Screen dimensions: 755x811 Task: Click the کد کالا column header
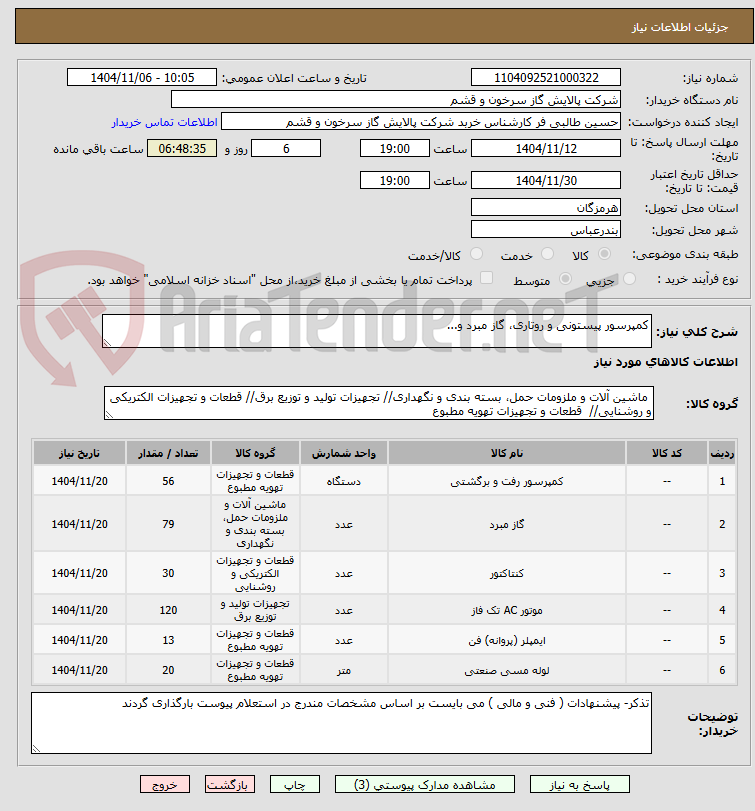[x=667, y=453]
